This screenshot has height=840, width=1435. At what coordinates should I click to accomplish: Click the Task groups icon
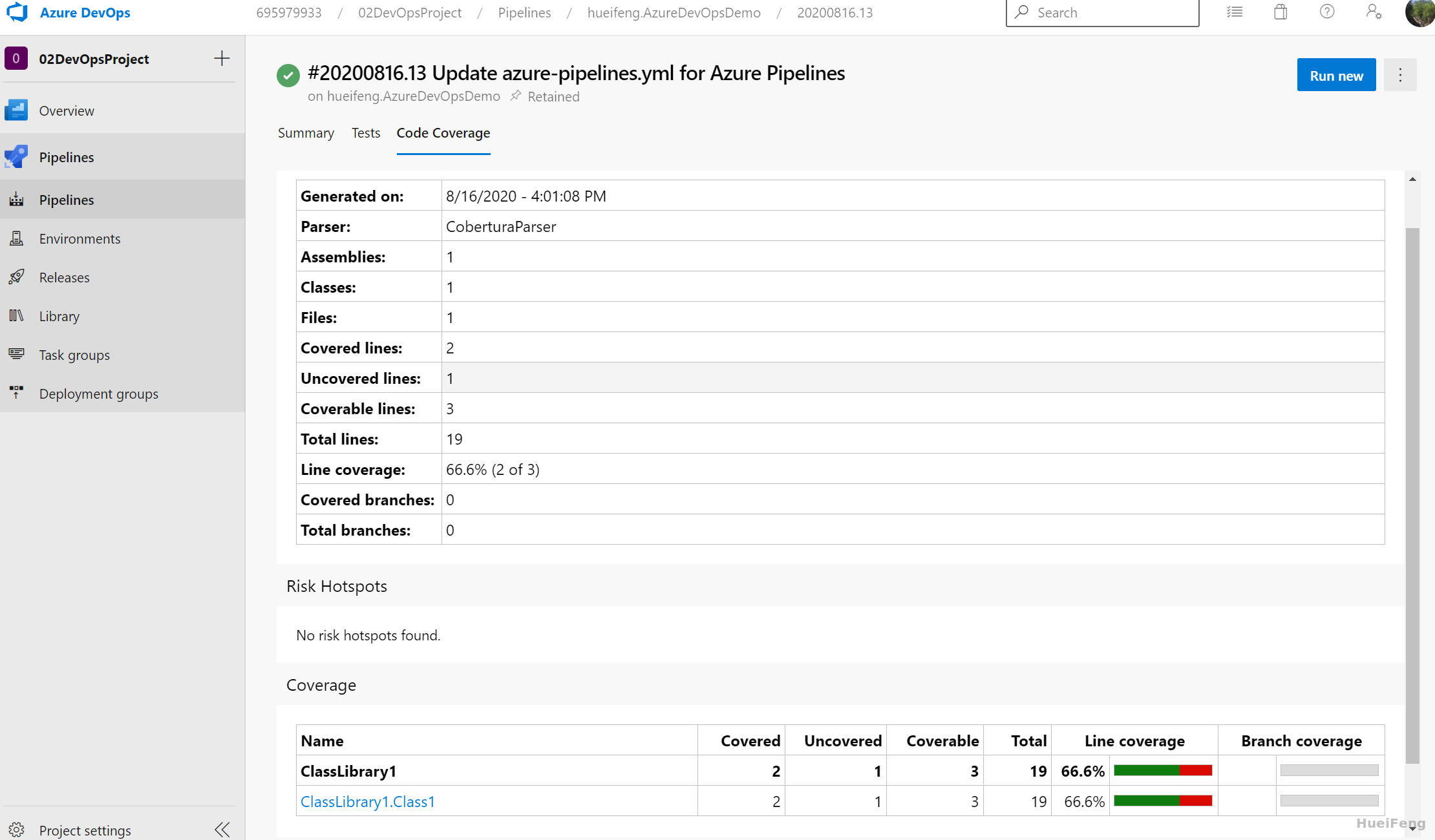[16, 355]
